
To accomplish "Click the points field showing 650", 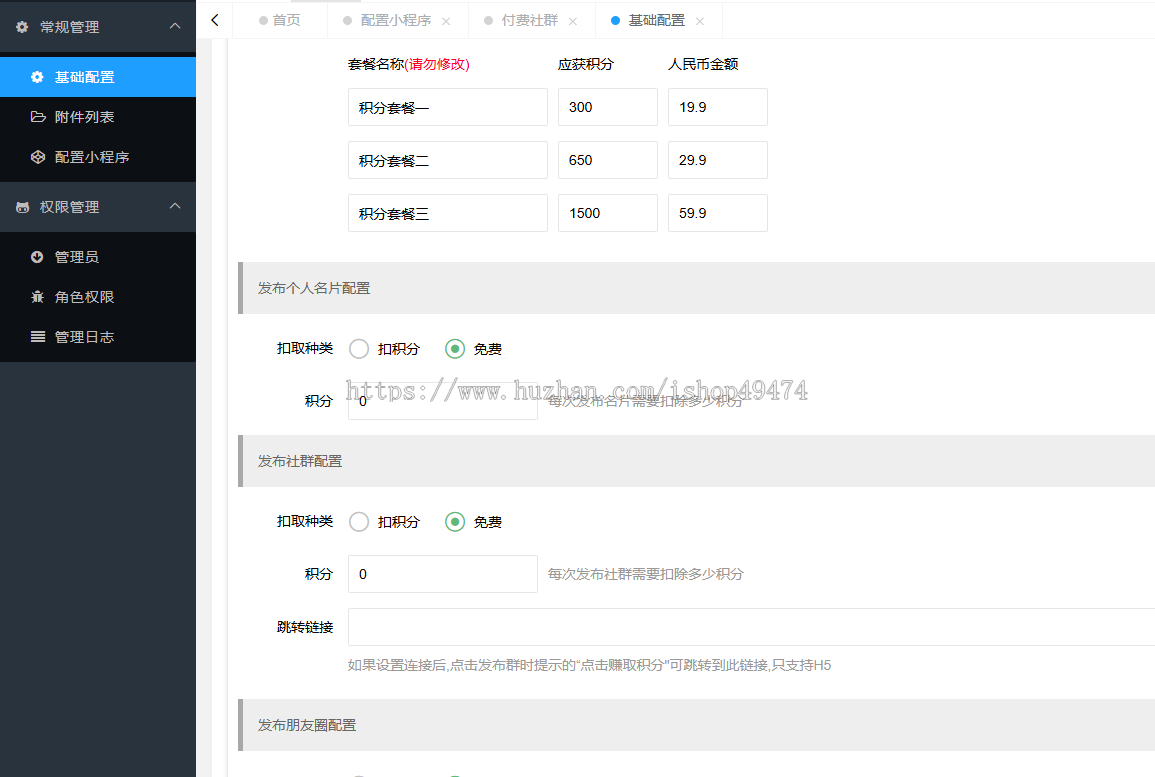I will pyautogui.click(x=608, y=160).
